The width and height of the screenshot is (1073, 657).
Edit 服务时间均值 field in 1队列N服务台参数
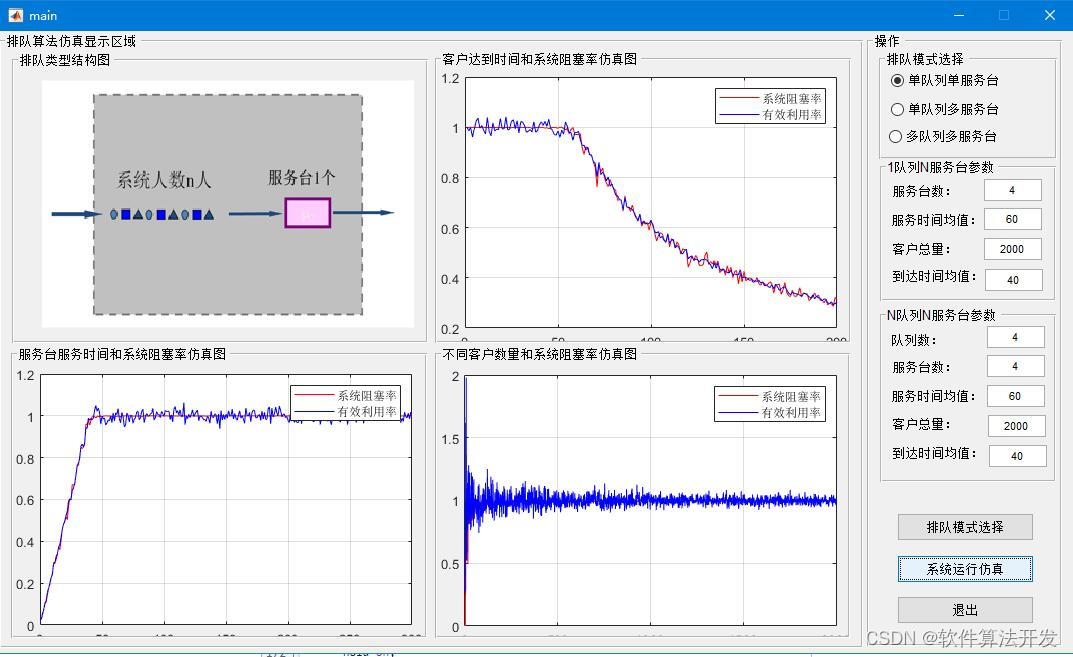pyautogui.click(x=1012, y=219)
